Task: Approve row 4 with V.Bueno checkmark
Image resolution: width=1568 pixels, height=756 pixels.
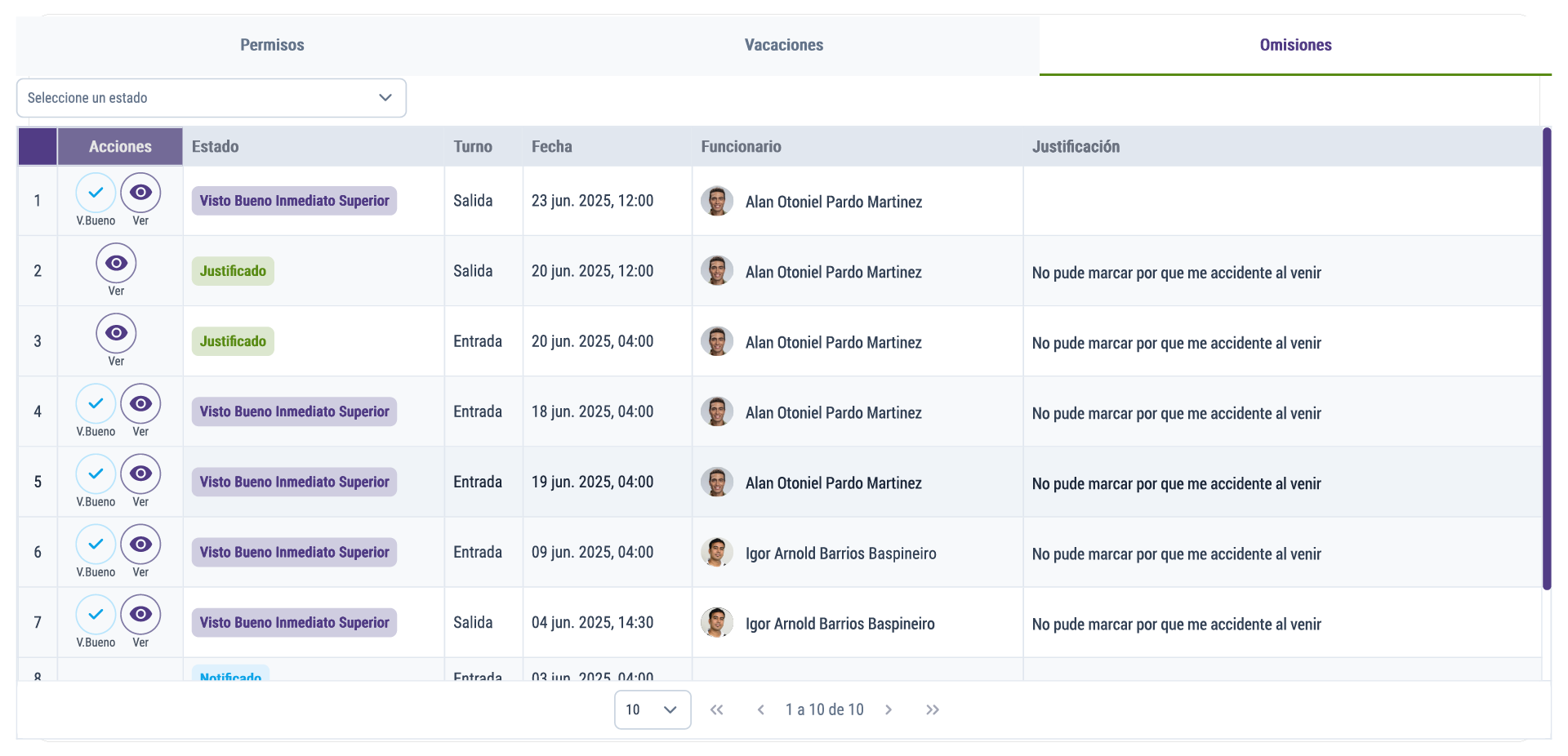Action: [x=96, y=403]
